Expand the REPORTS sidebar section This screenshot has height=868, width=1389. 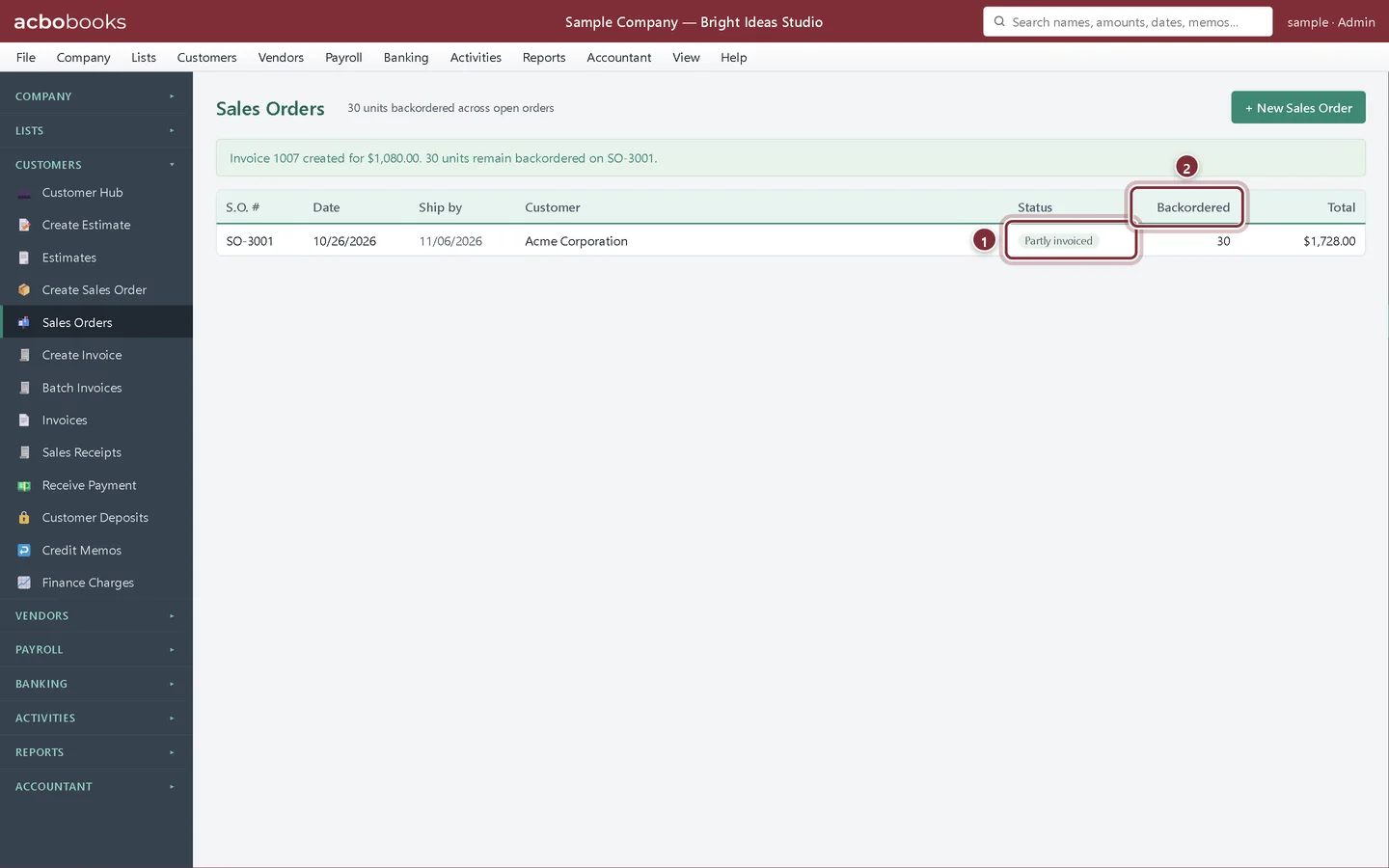(x=96, y=752)
